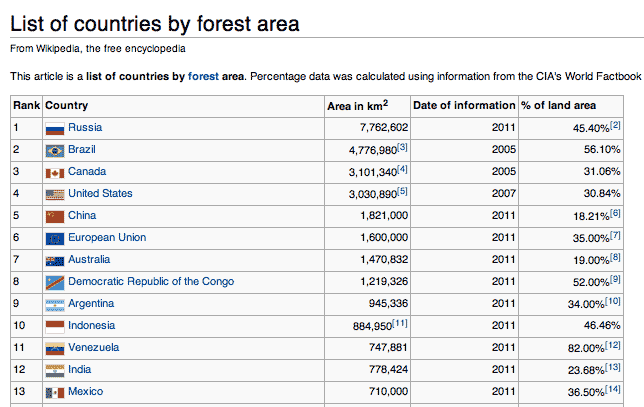Screen dimensions: 644x407
Task: Click footnote 3 next to Brazil area
Action: (402, 147)
